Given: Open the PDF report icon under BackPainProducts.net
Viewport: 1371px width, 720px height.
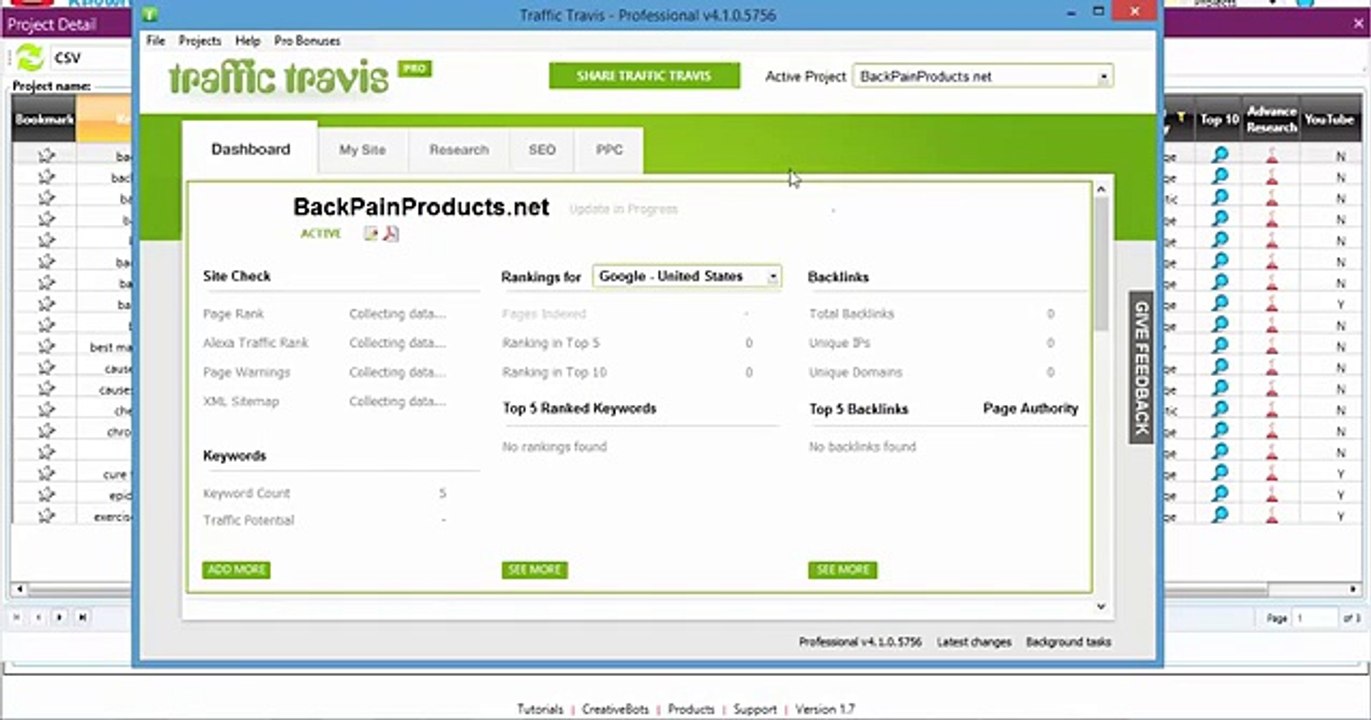Looking at the screenshot, I should click(391, 234).
